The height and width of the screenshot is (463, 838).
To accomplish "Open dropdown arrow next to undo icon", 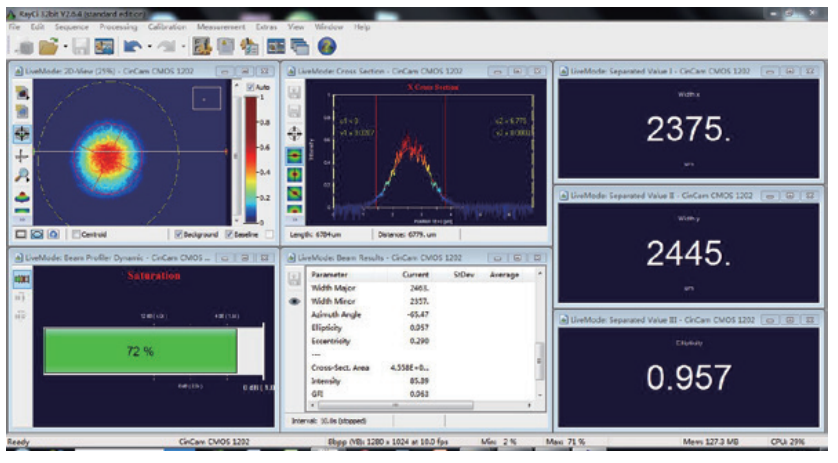I will click(148, 47).
